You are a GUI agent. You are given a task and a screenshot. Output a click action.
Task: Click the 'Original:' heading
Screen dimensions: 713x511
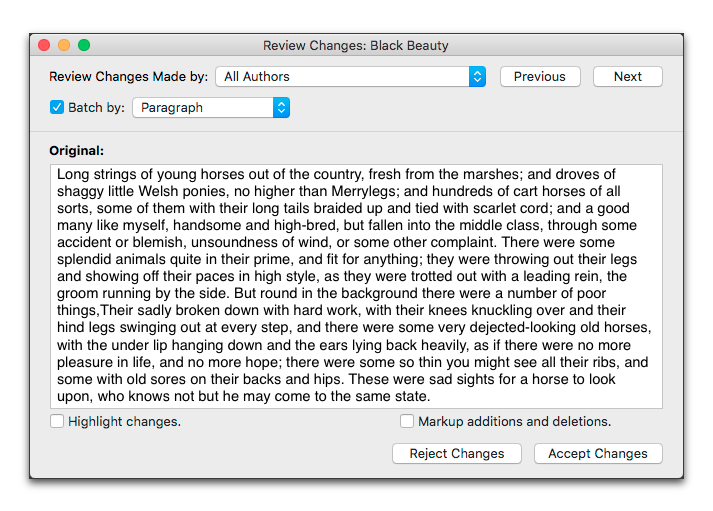point(76,150)
